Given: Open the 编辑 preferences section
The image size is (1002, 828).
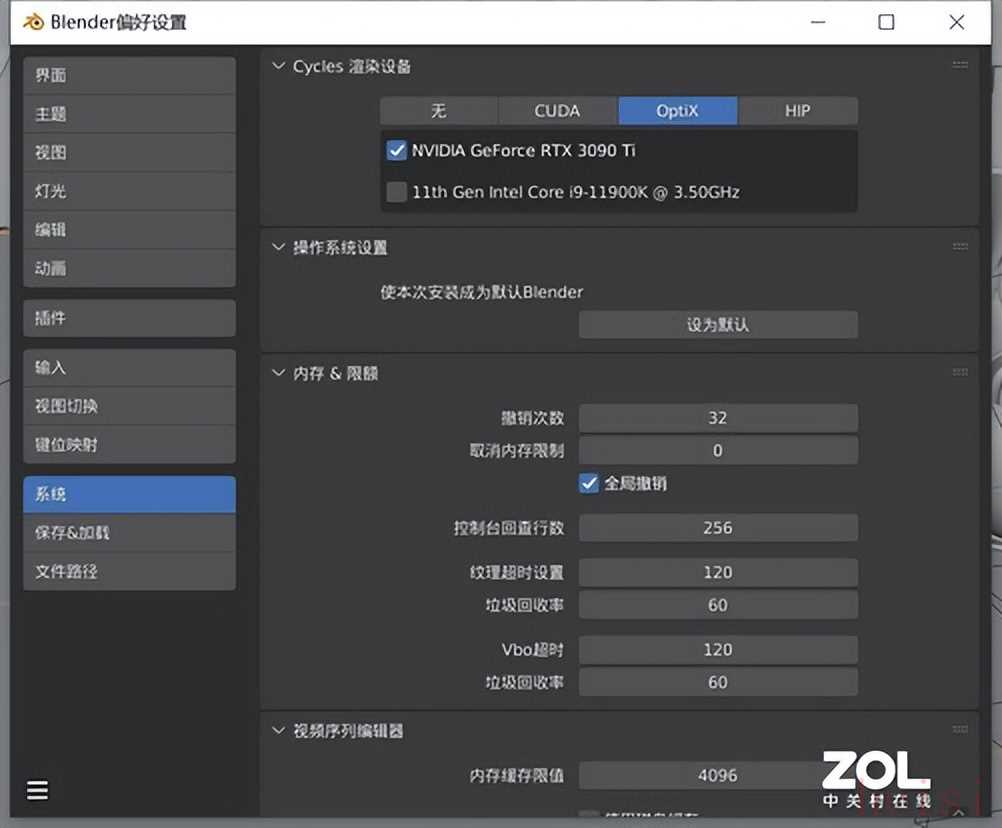Looking at the screenshot, I should [x=130, y=230].
